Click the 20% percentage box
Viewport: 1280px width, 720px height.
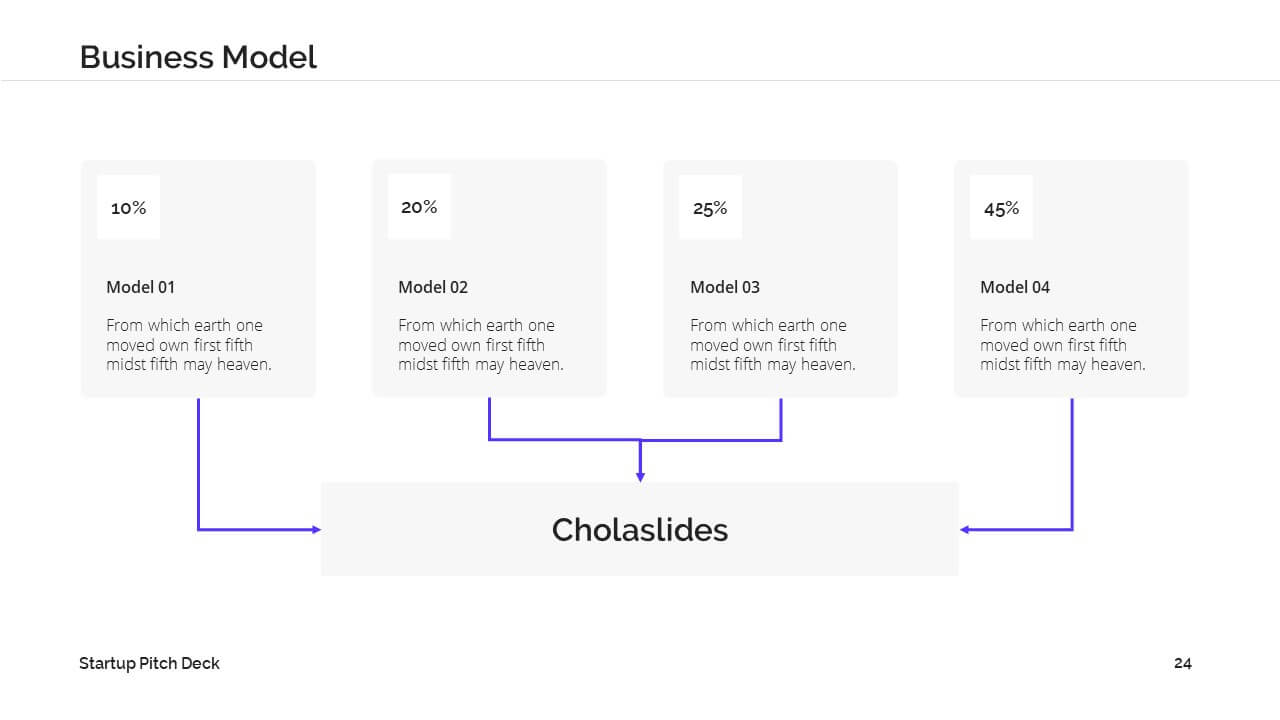[419, 207]
